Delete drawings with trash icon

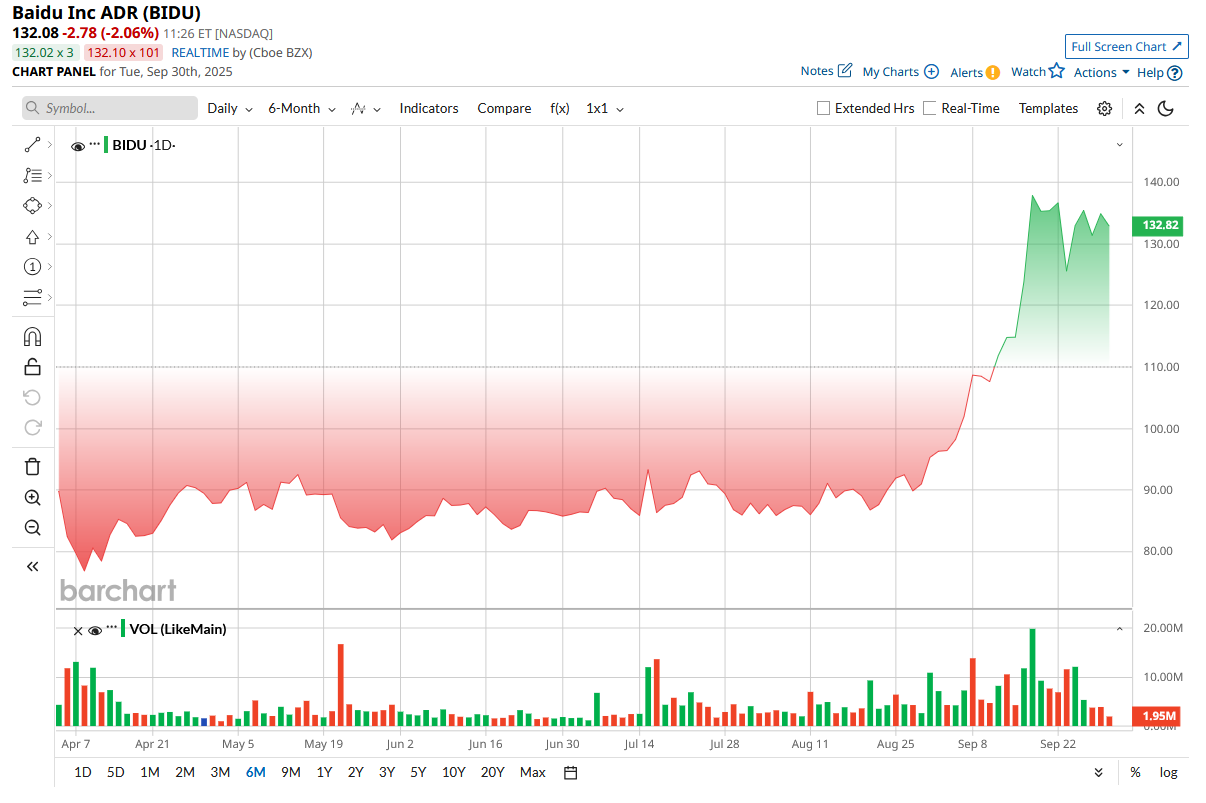[32, 466]
